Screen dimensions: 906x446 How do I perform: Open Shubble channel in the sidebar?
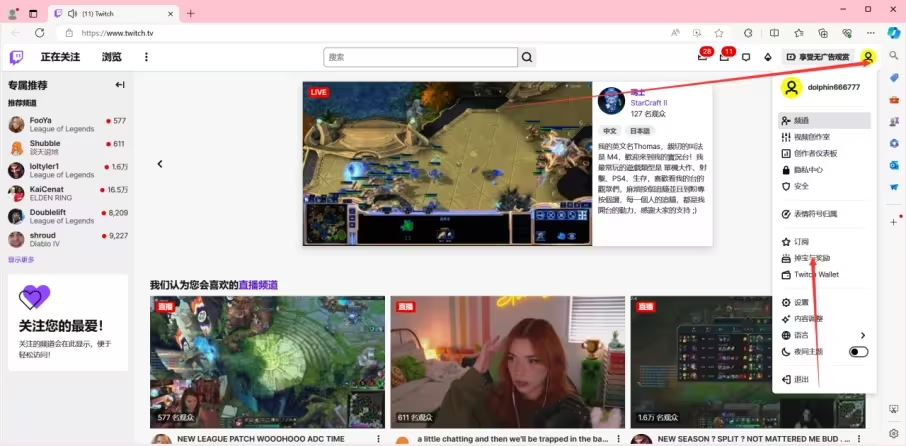[68, 147]
